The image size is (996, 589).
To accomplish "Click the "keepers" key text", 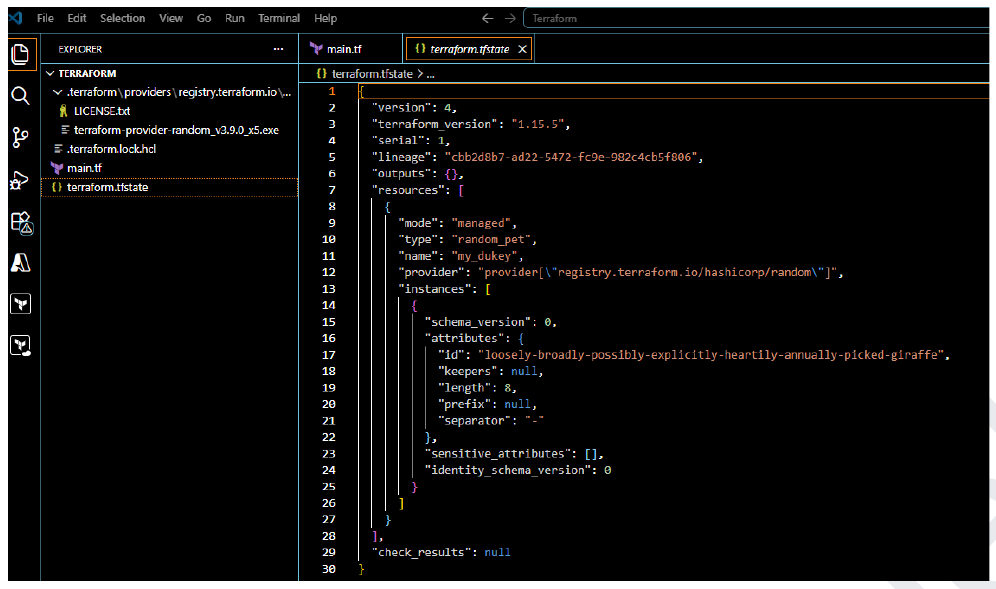I will coord(468,371).
